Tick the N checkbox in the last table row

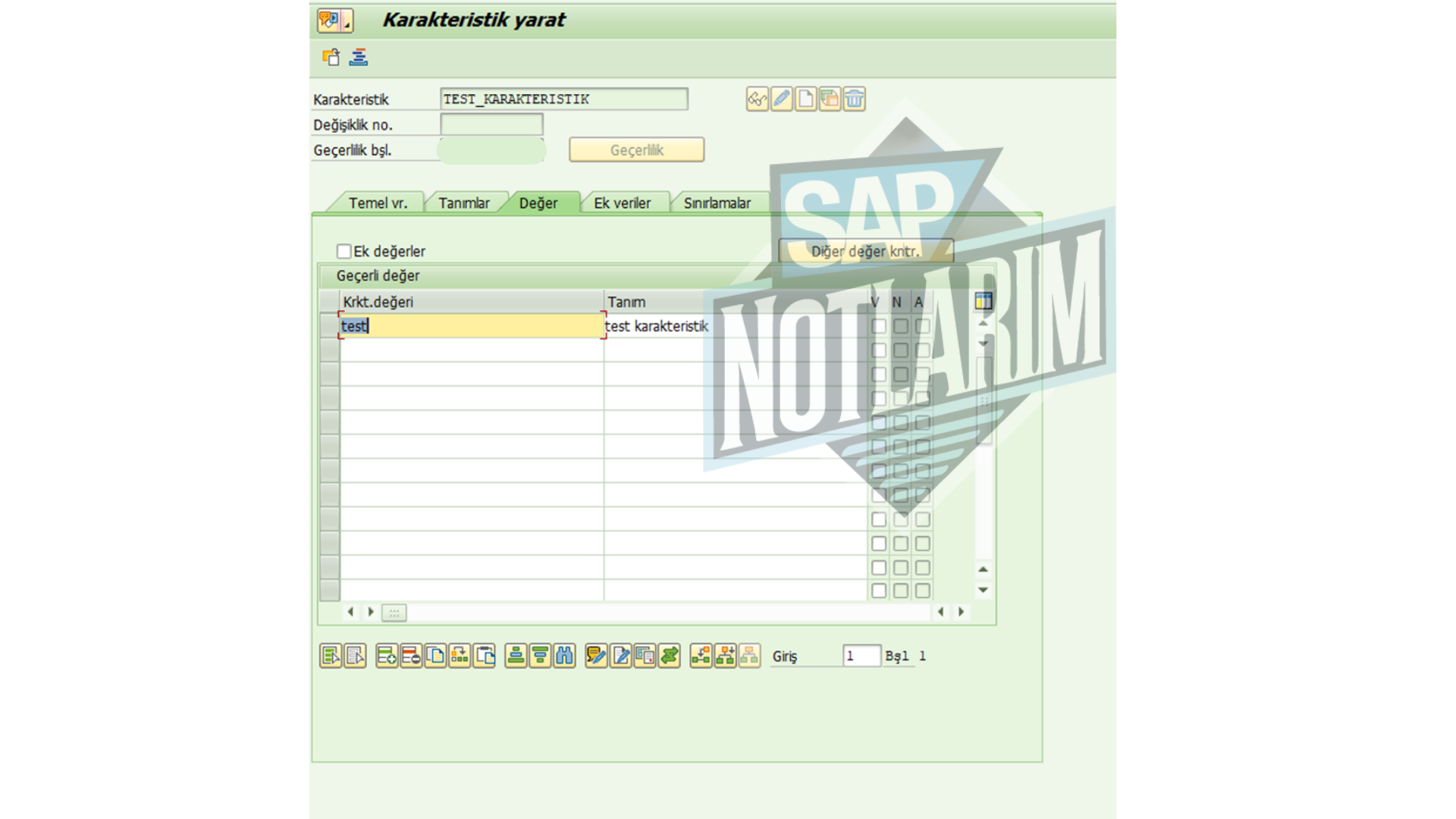[900, 591]
